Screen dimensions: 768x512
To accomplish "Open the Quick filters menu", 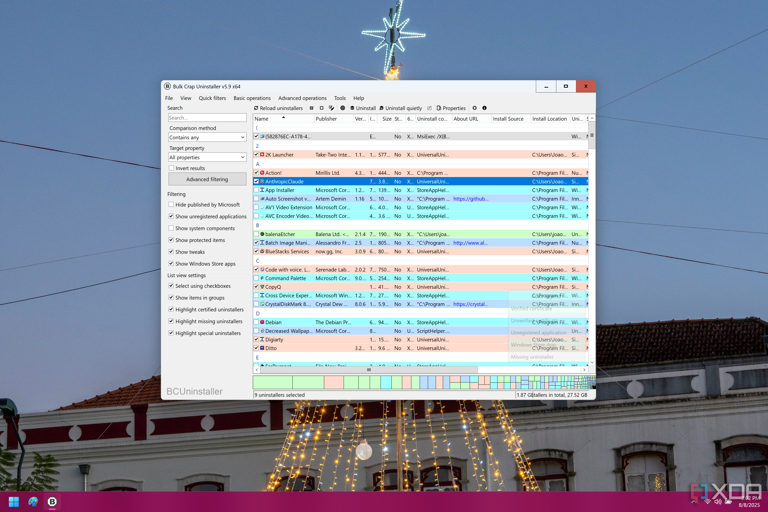I will (212, 98).
